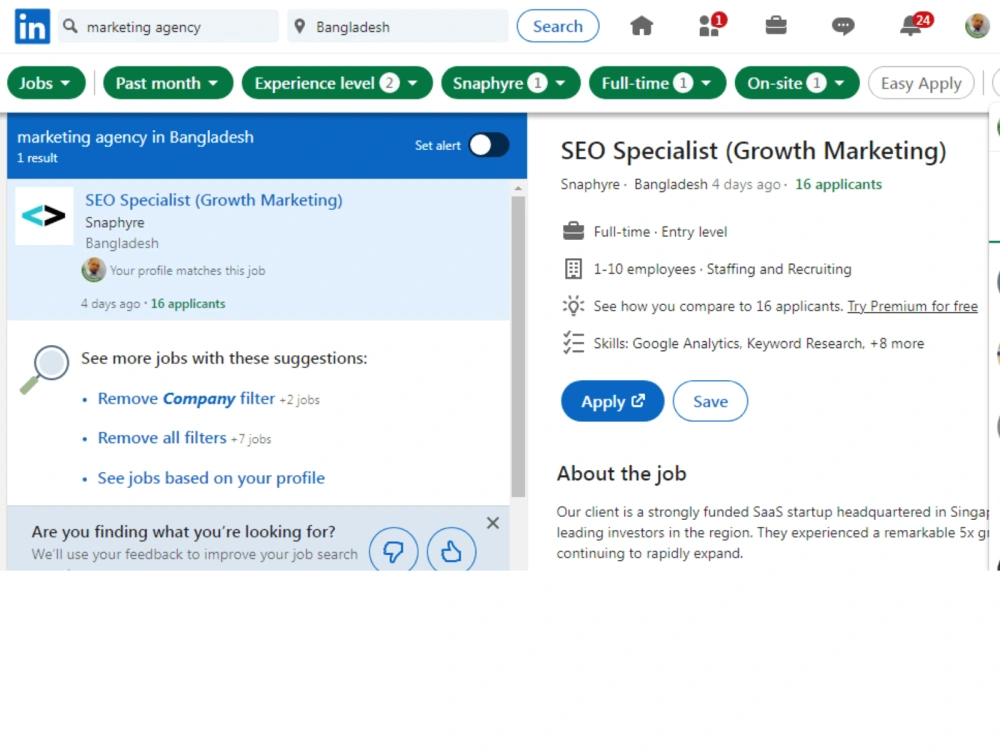
Task: Click the skills checklist icon
Action: [573, 343]
